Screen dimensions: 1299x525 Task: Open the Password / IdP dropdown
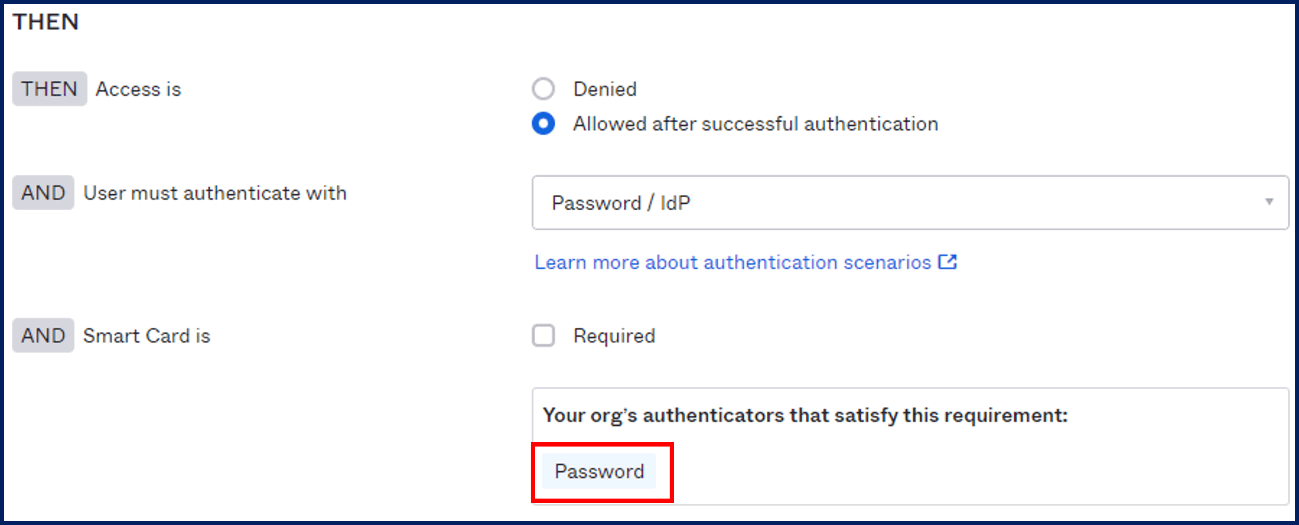(910, 202)
